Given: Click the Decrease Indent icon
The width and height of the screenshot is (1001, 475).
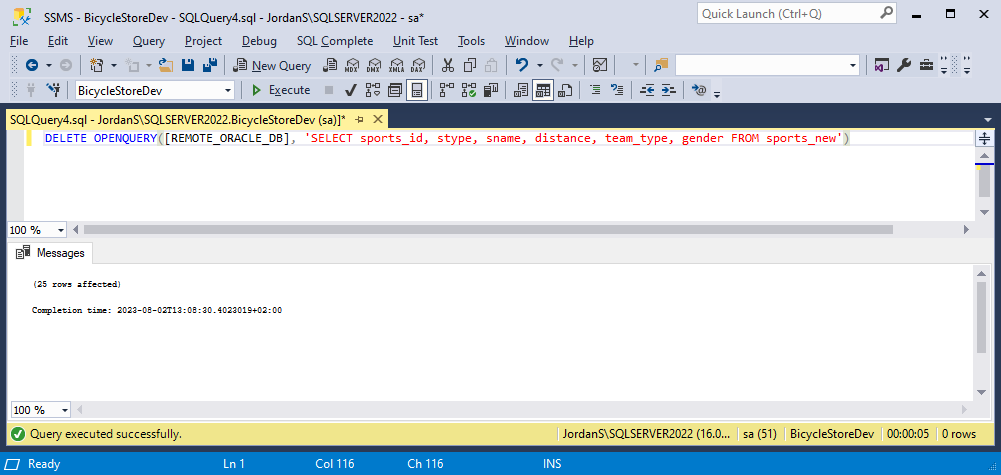Looking at the screenshot, I should pyautogui.click(x=647, y=90).
